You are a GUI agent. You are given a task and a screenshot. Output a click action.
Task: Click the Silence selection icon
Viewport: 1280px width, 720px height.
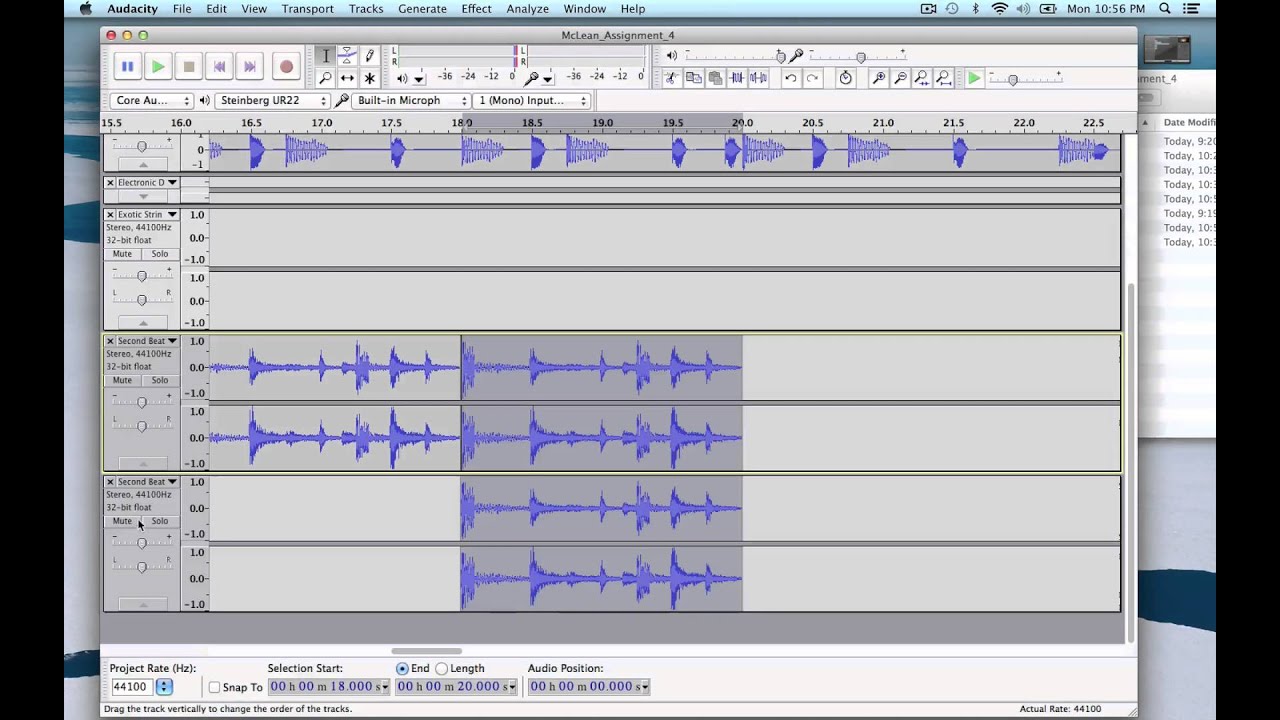point(759,78)
